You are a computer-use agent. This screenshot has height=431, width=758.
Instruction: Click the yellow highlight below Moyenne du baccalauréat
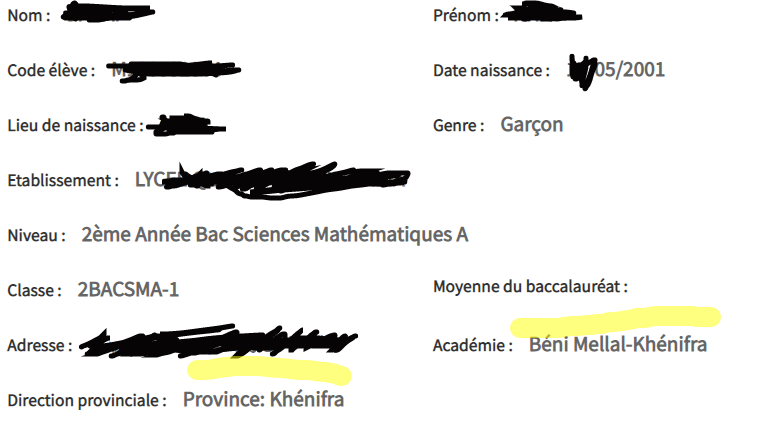(615, 319)
